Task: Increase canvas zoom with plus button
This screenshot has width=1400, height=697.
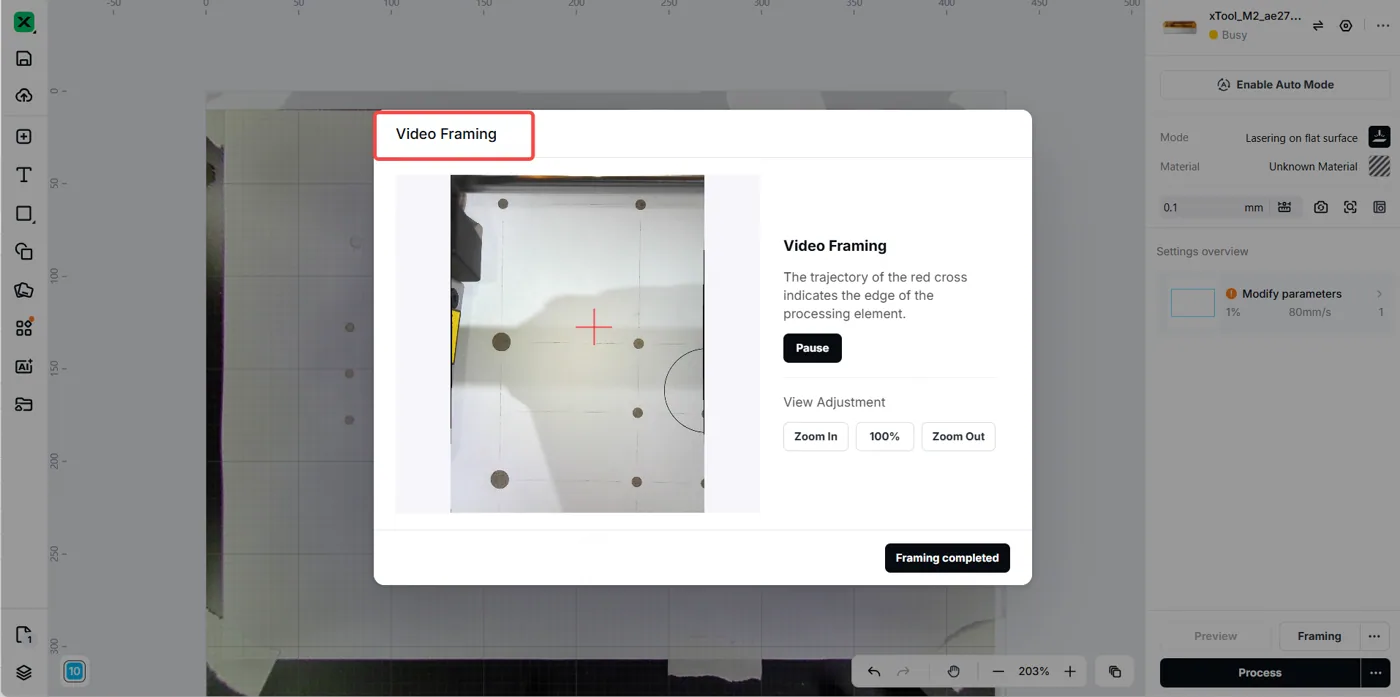Action: (1070, 672)
